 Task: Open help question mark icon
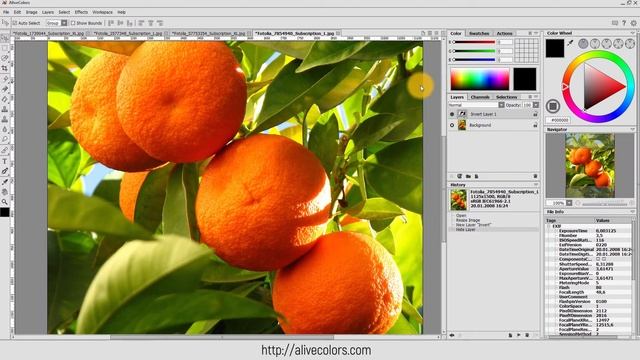coord(624,23)
